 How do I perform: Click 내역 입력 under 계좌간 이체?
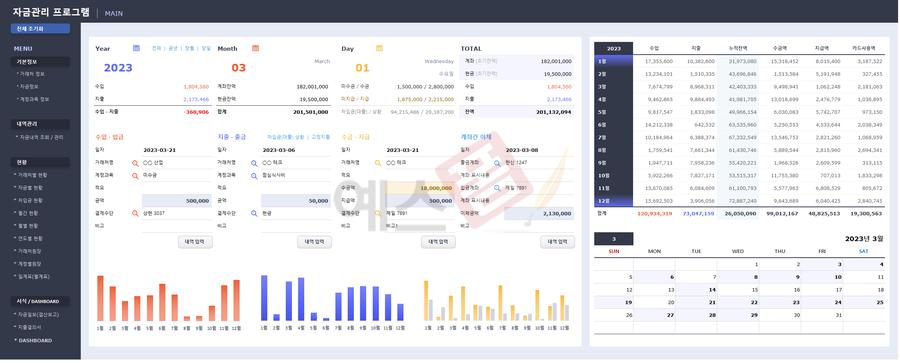tap(557, 242)
